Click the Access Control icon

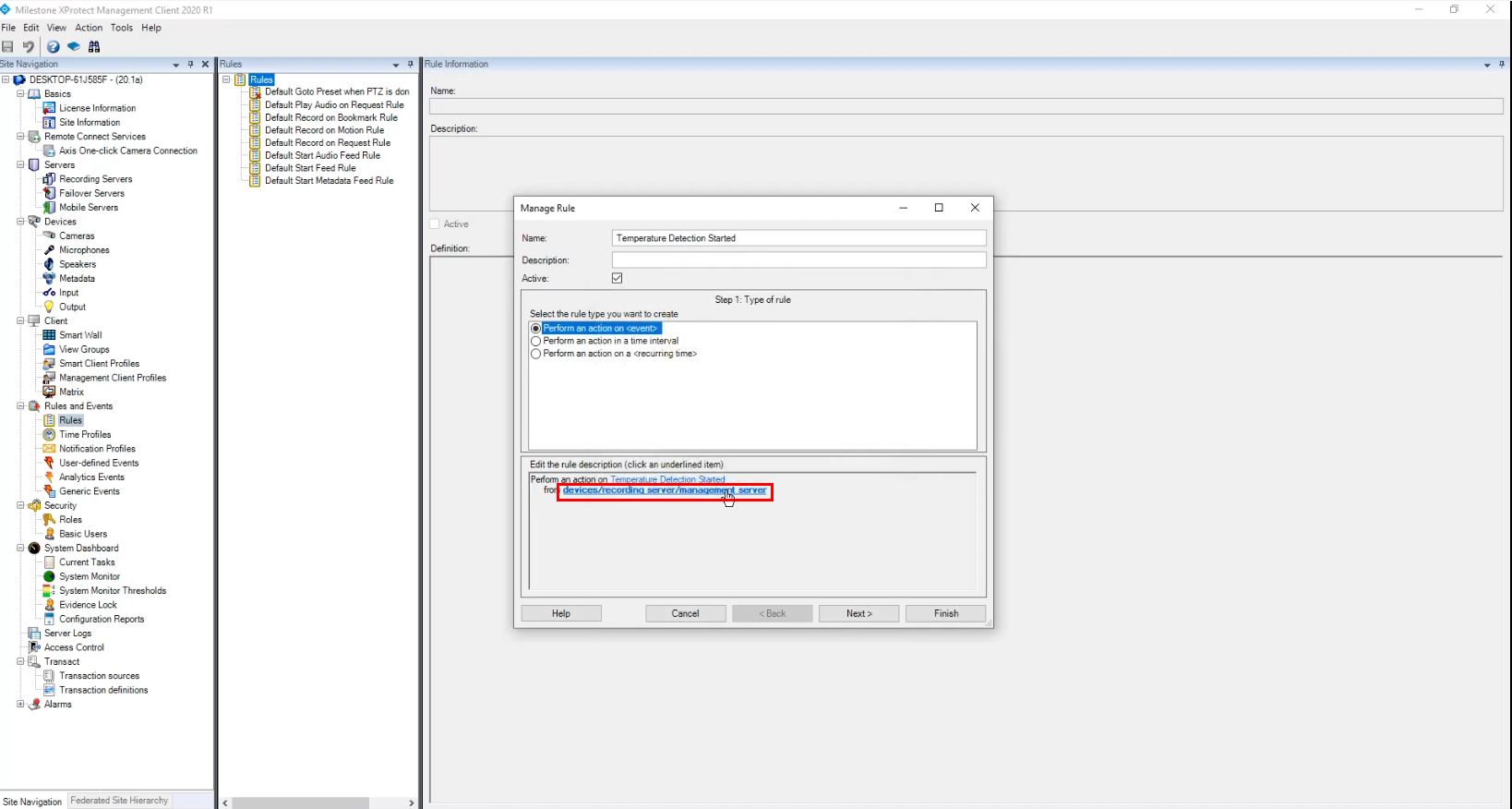click(x=34, y=647)
